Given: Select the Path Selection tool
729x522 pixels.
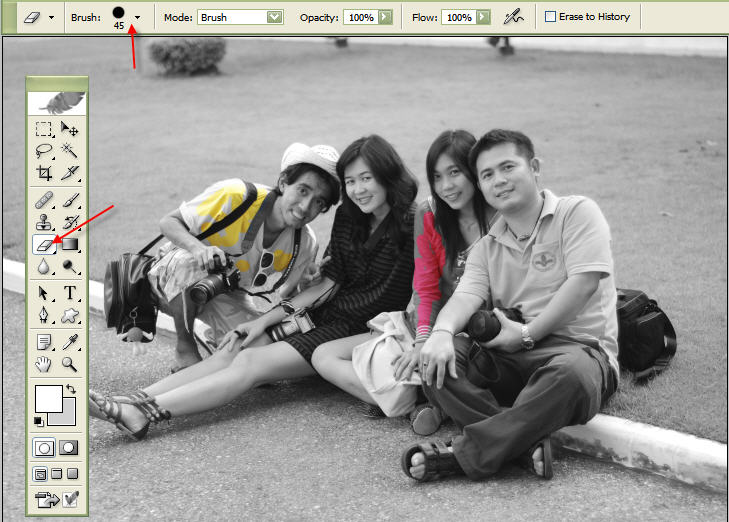Looking at the screenshot, I should click(x=44, y=293).
